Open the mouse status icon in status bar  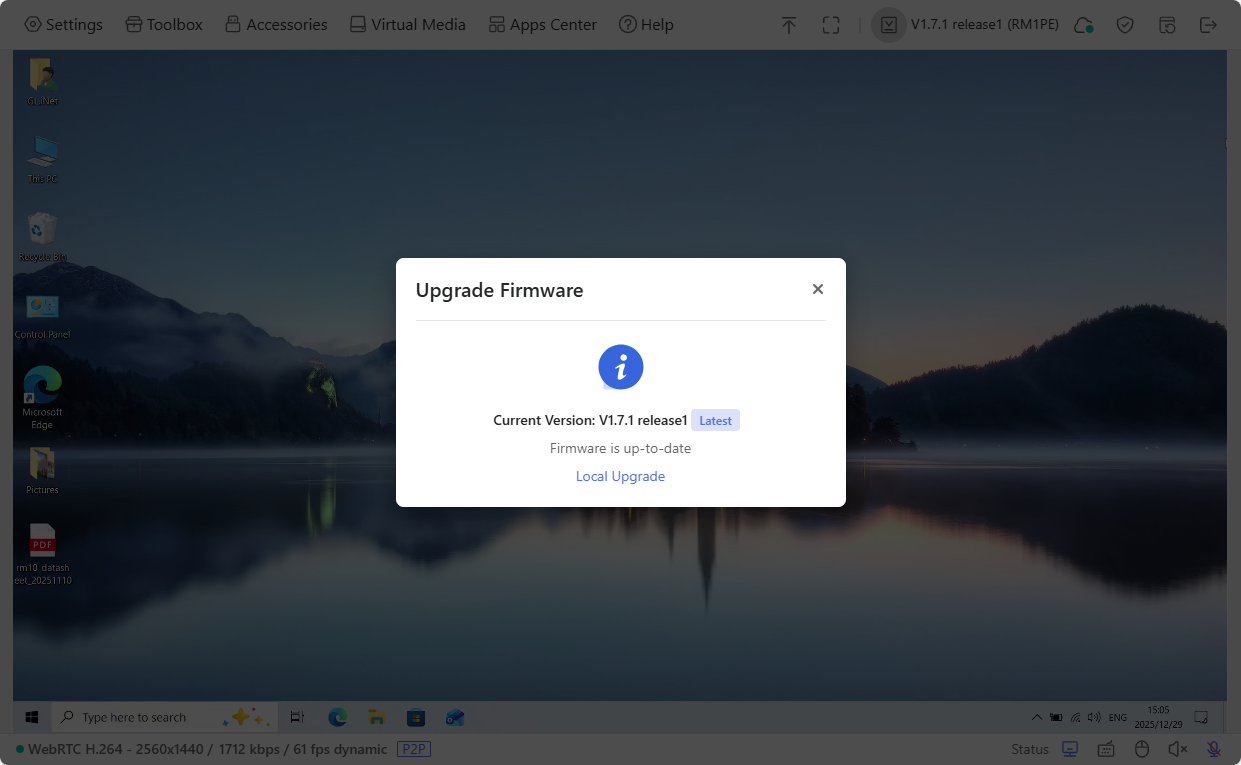click(x=1141, y=748)
